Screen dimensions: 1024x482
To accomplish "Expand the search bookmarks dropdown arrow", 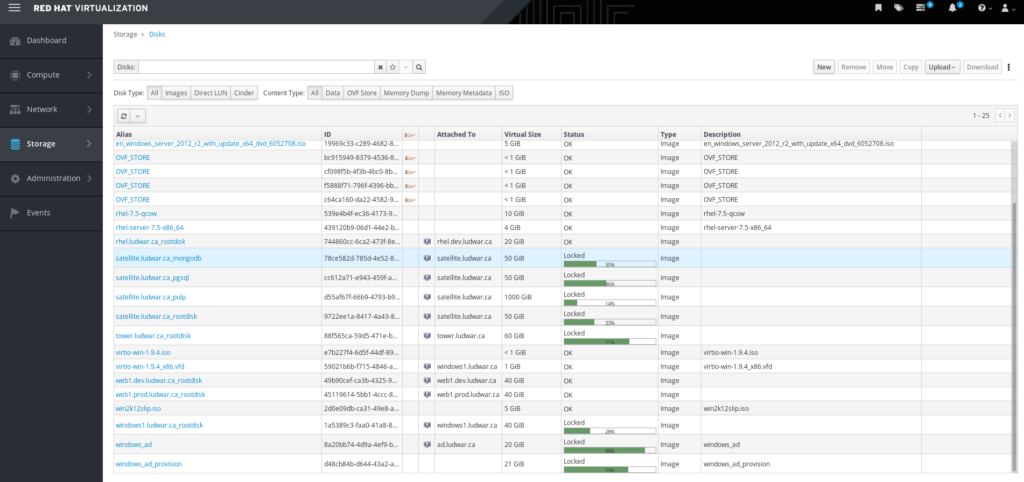I will pyautogui.click(x=406, y=67).
